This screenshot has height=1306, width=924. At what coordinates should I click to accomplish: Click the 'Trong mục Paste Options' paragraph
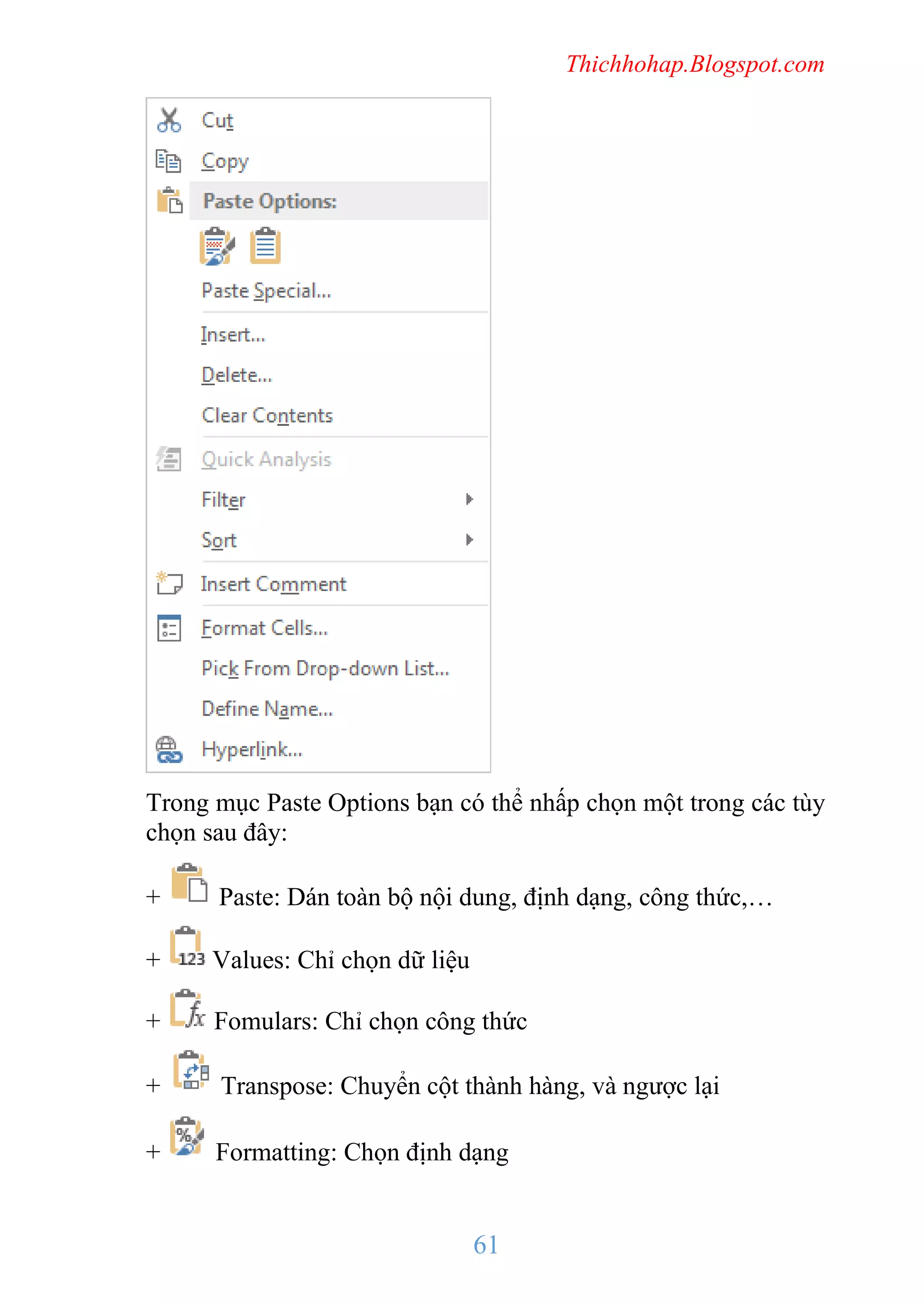tap(485, 817)
